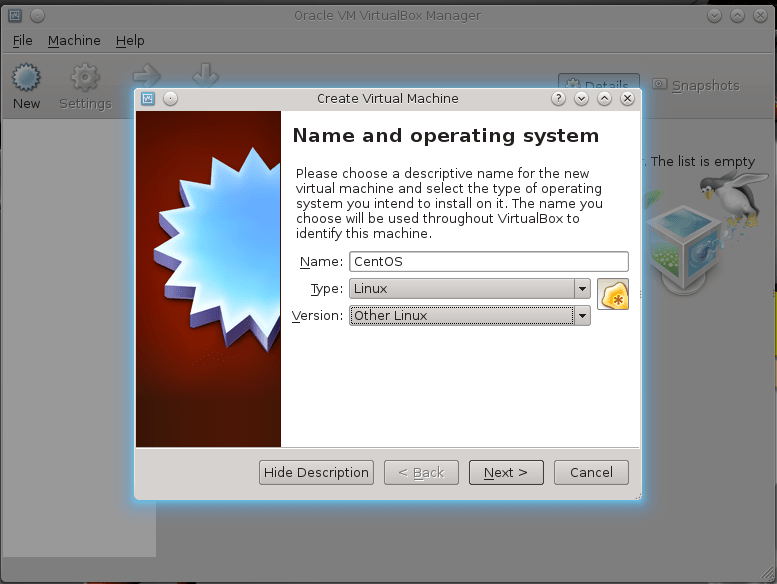Open the Help menu

(130, 41)
